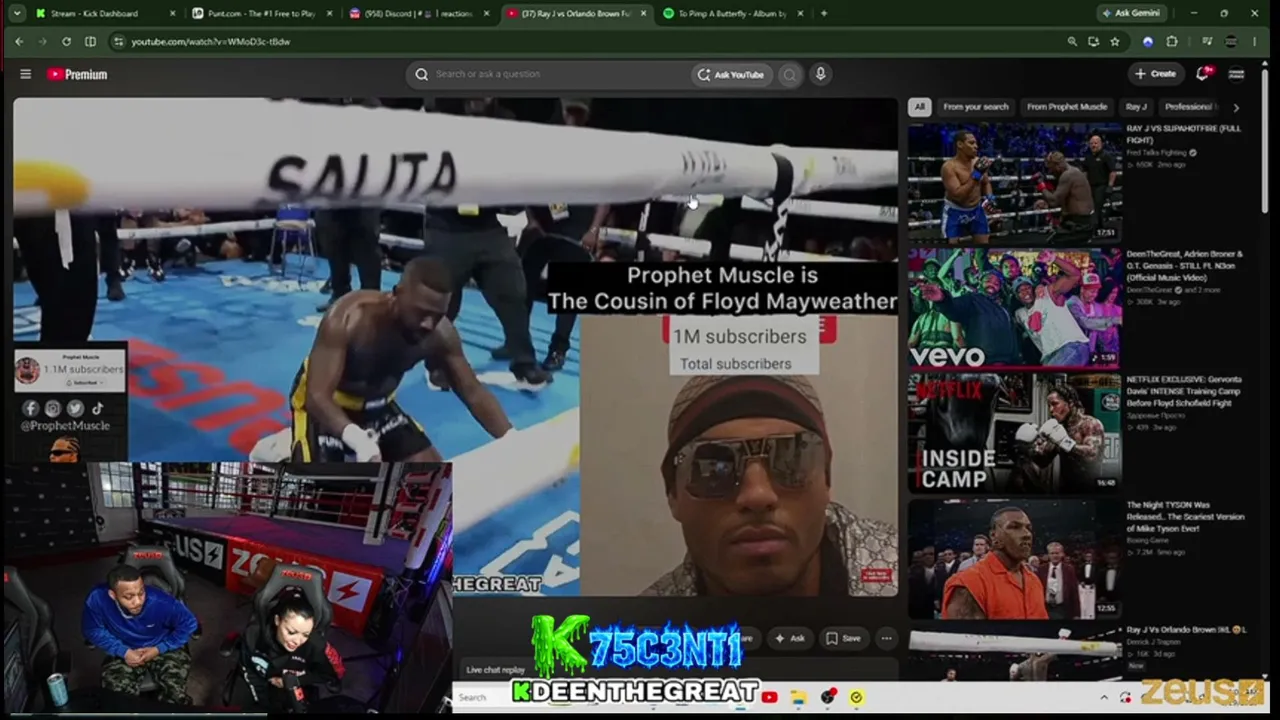This screenshot has width=1280, height=720.
Task: Open Ask YouTube assistant
Action: point(731,74)
